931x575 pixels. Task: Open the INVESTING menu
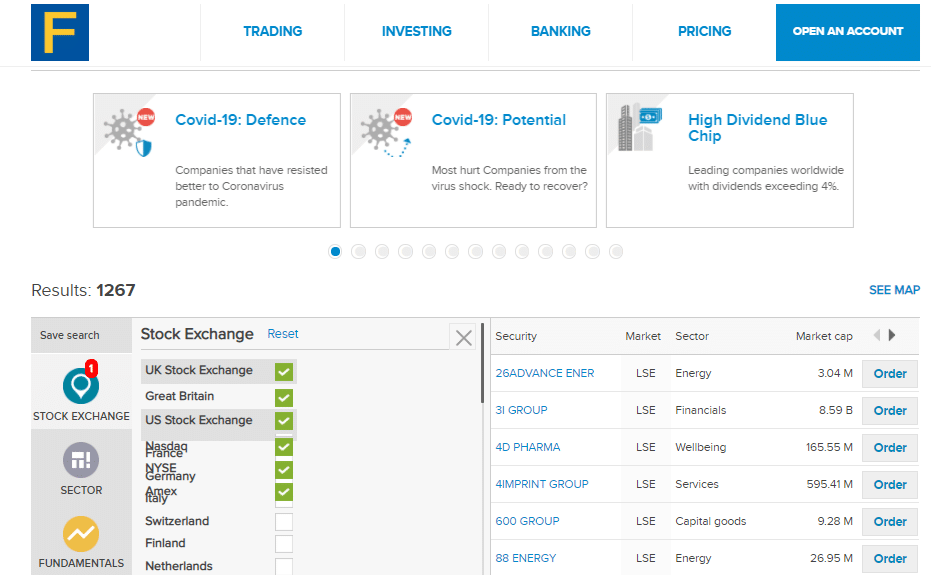(x=416, y=31)
